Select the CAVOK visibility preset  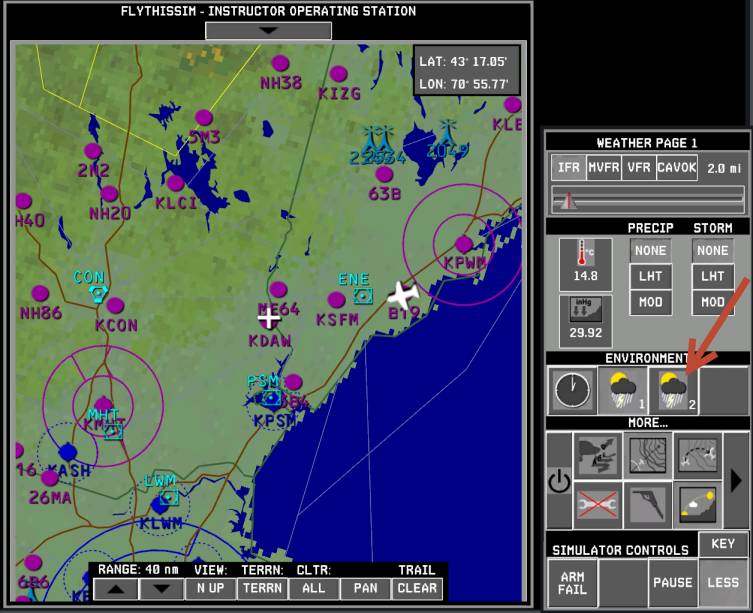point(677,167)
